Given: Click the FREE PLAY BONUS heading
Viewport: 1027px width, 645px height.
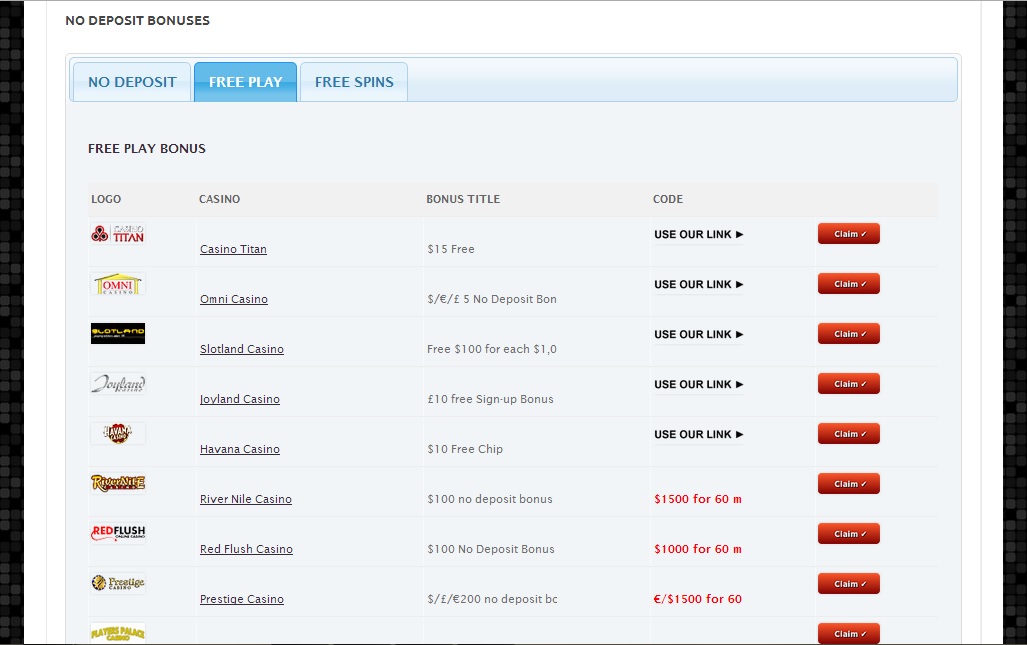Looking at the screenshot, I should 147,149.
